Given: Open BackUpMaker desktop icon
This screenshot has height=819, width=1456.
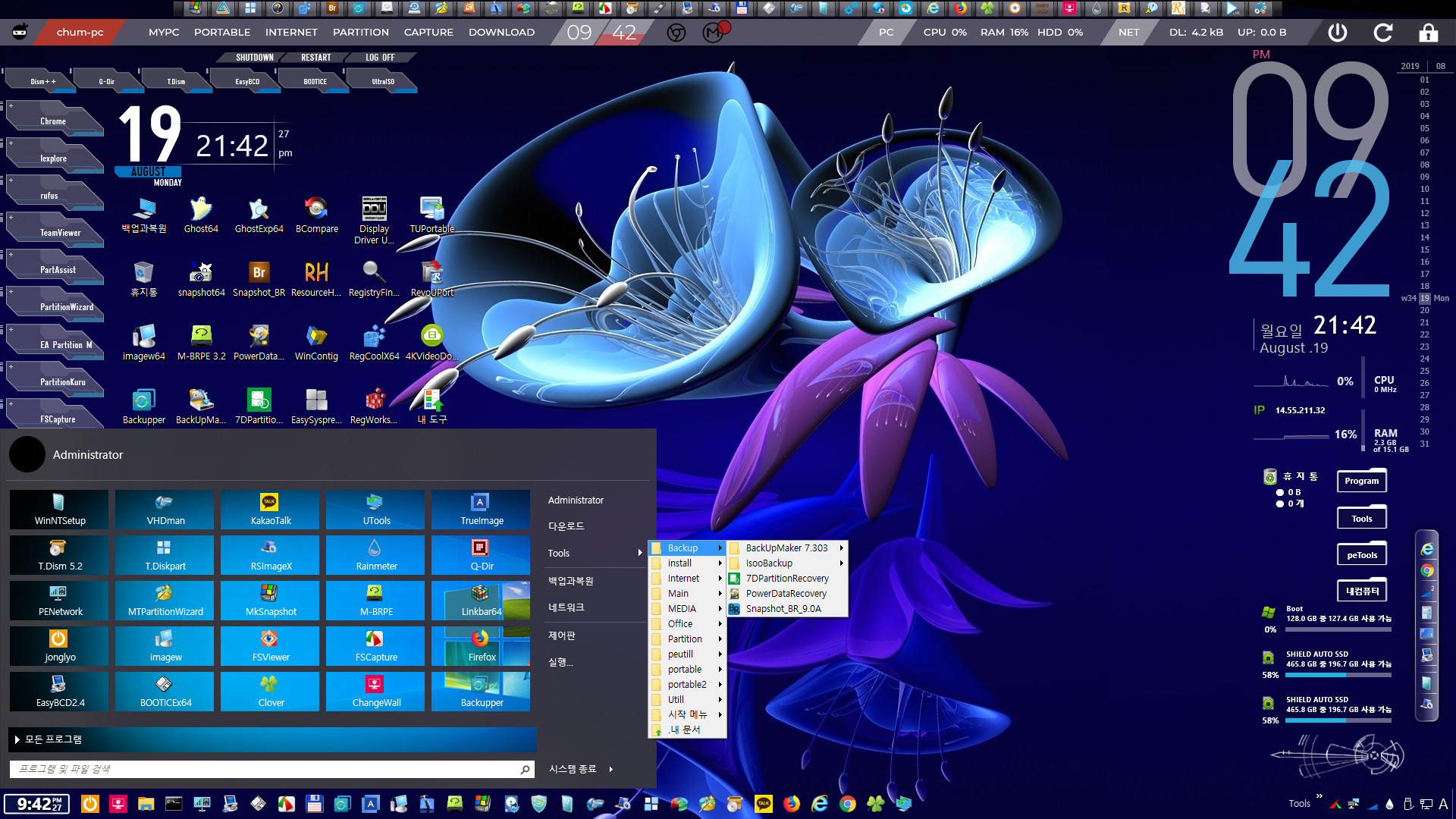Looking at the screenshot, I should (201, 406).
